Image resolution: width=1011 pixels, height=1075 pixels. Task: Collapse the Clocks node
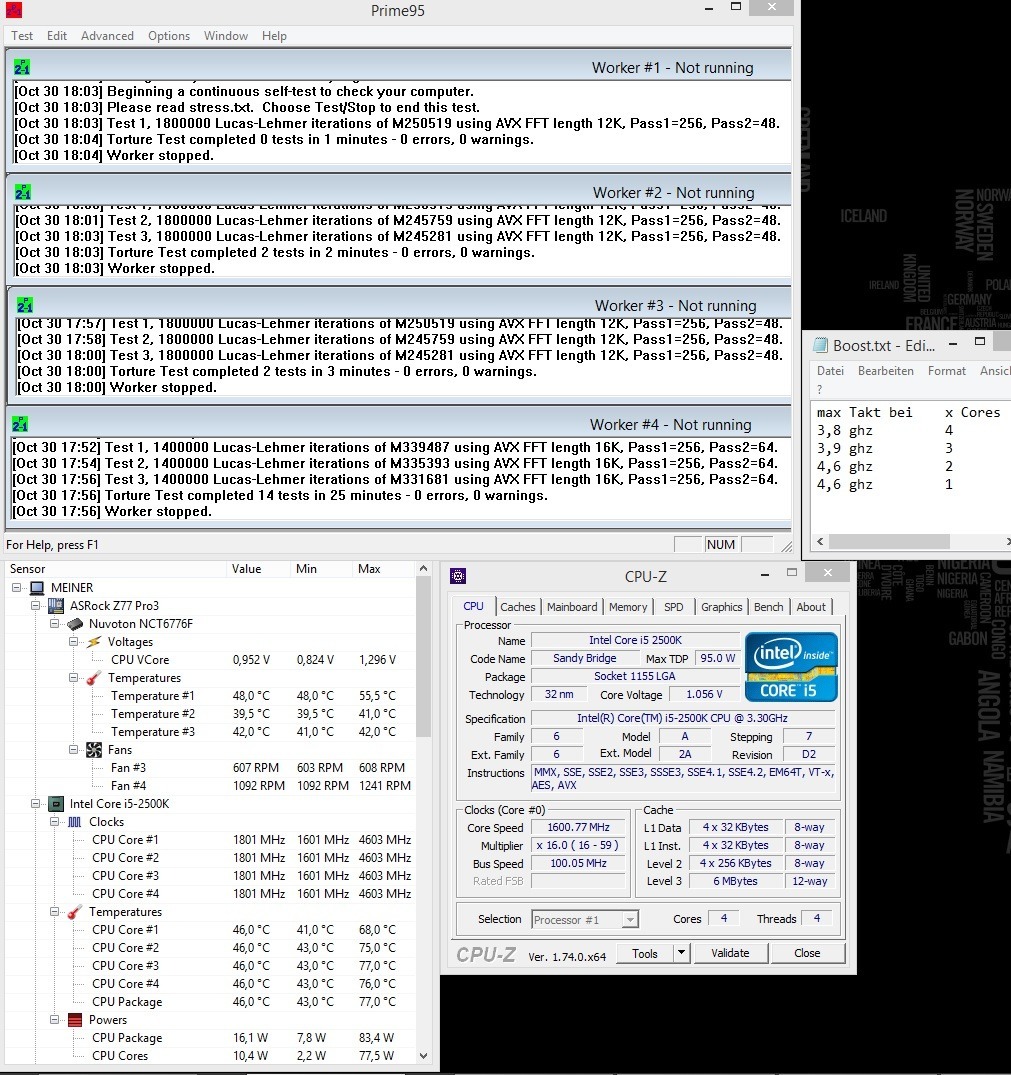point(54,821)
